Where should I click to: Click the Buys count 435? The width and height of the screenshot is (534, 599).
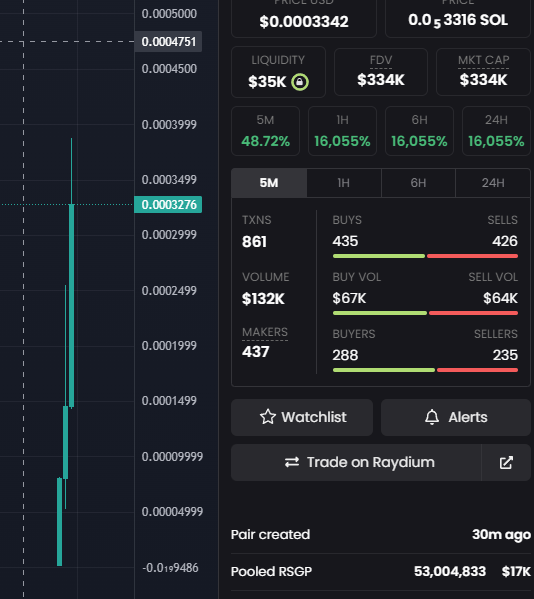345,241
